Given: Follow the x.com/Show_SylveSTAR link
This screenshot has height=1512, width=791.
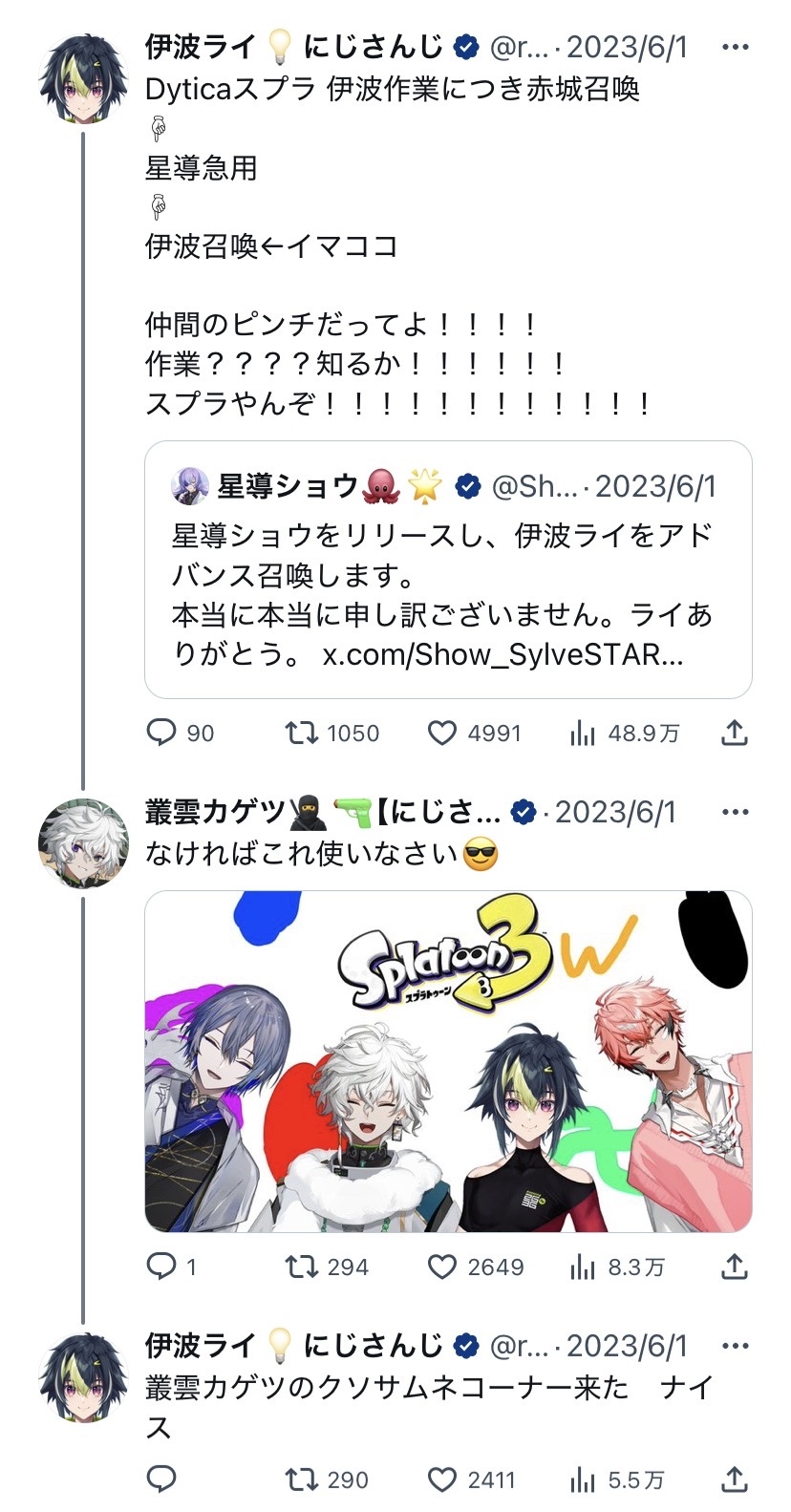Looking at the screenshot, I should tap(502, 655).
